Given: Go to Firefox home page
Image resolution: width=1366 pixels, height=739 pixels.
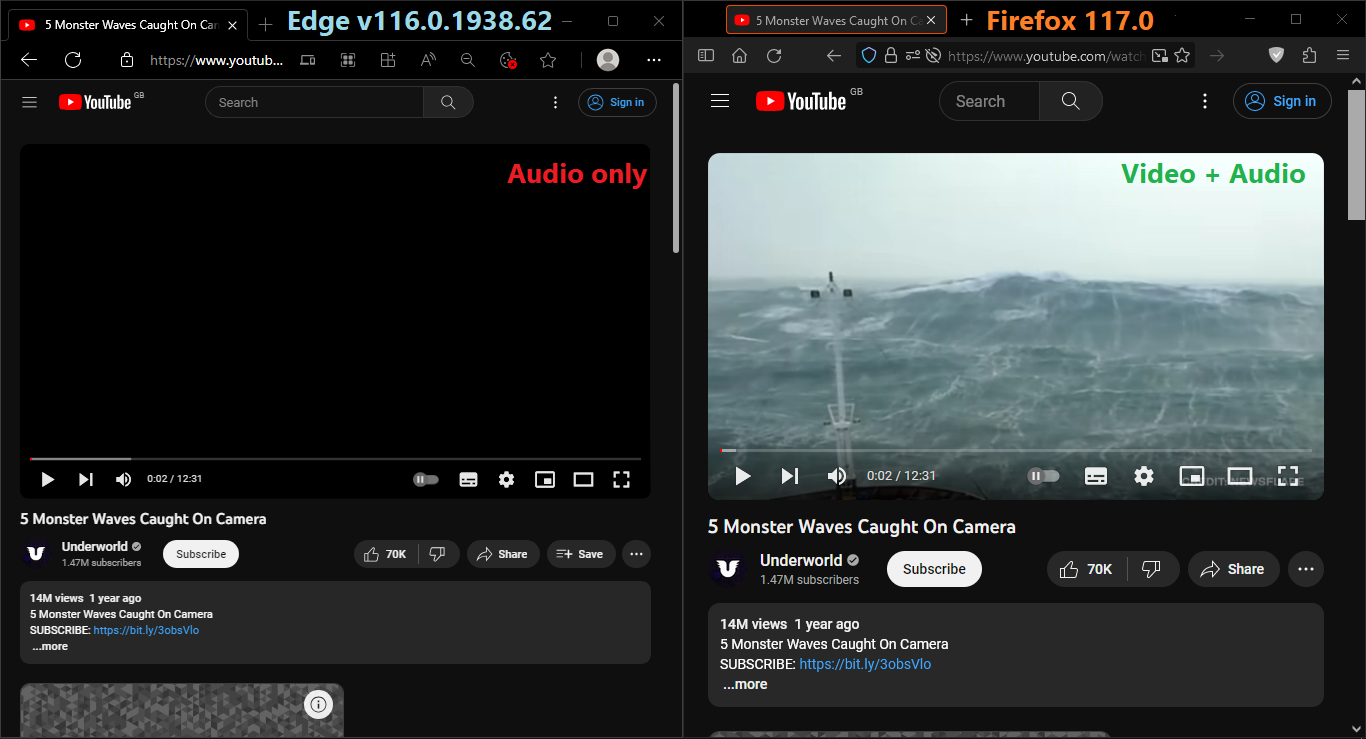Looking at the screenshot, I should (x=740, y=56).
